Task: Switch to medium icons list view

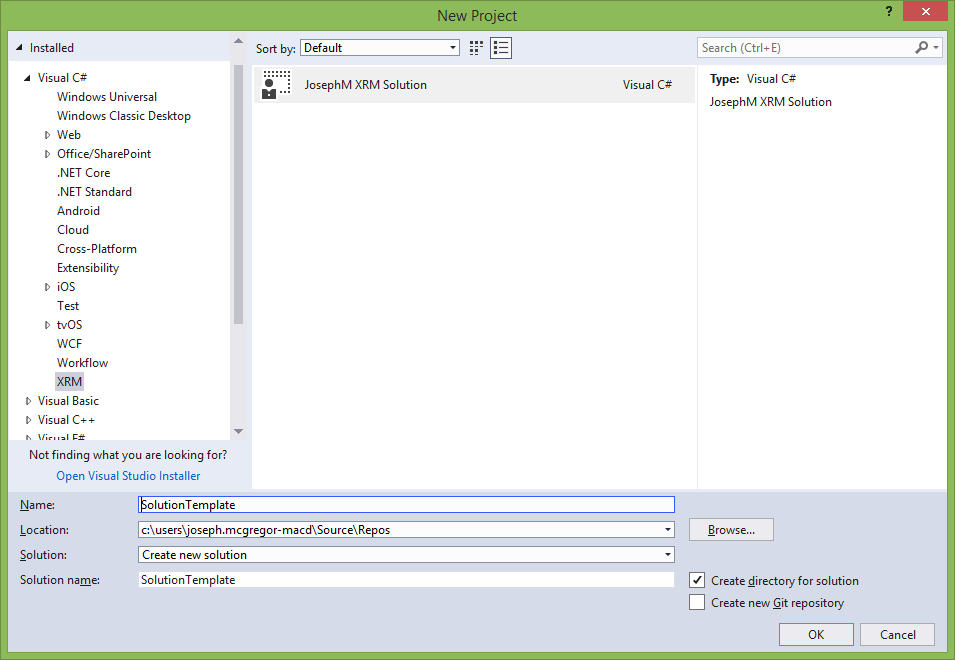Action: [x=501, y=48]
